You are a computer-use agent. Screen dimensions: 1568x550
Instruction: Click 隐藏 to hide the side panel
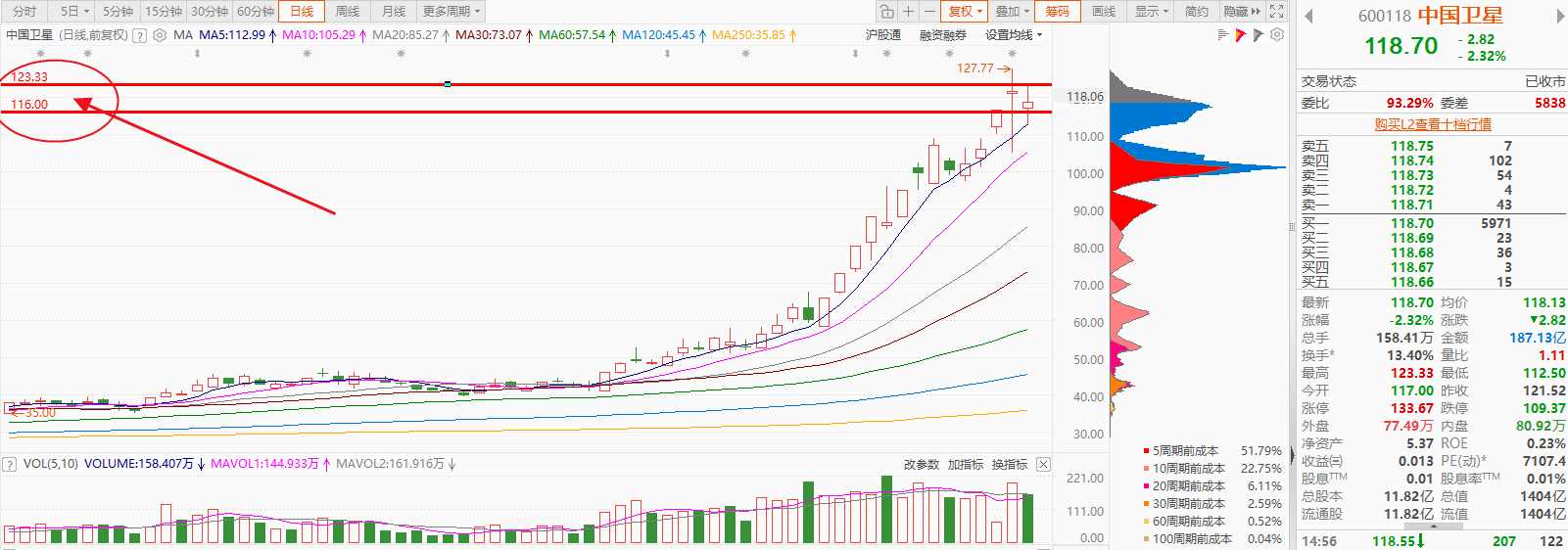coord(1242,12)
